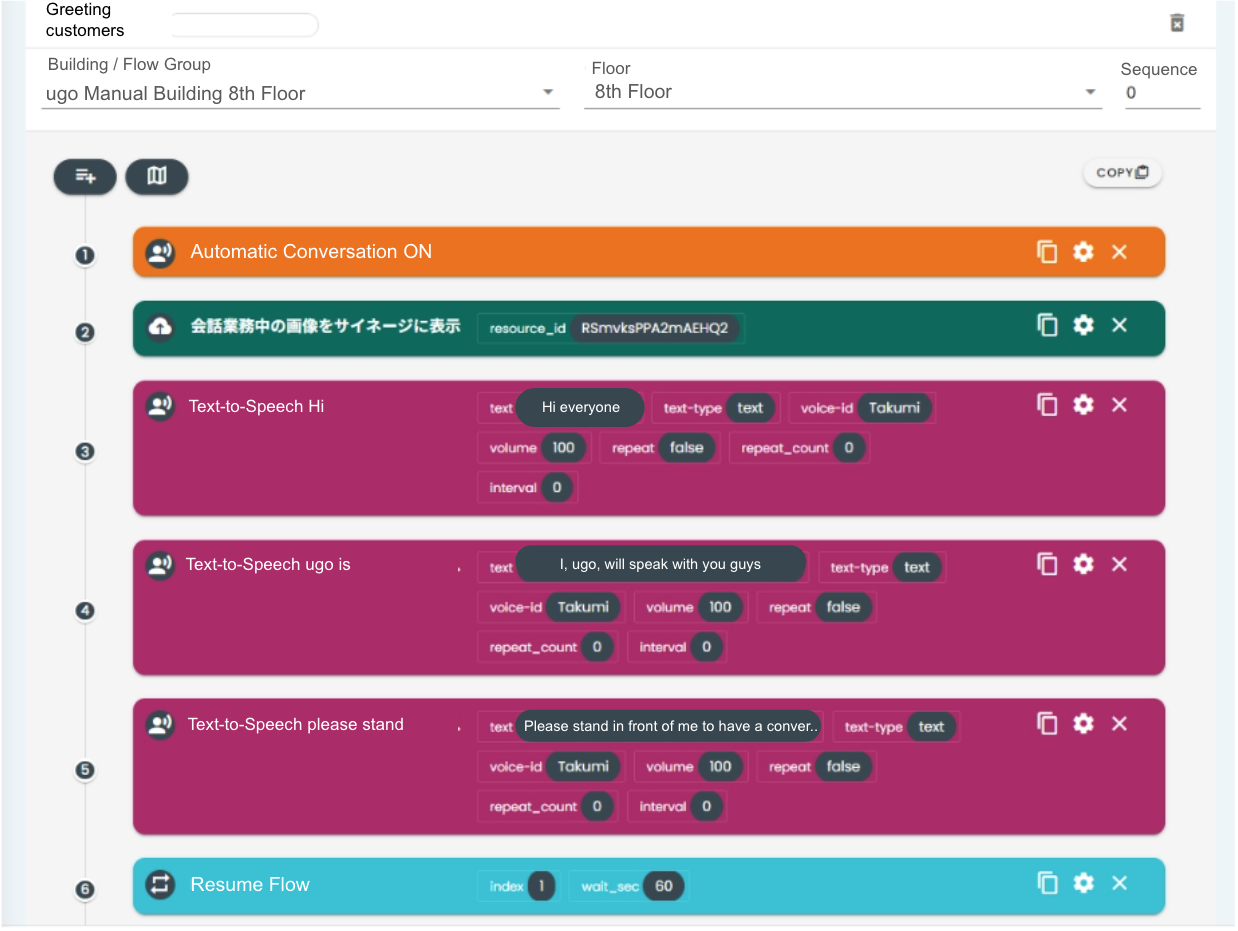
Task: Open the map view icon button
Action: click(x=157, y=177)
